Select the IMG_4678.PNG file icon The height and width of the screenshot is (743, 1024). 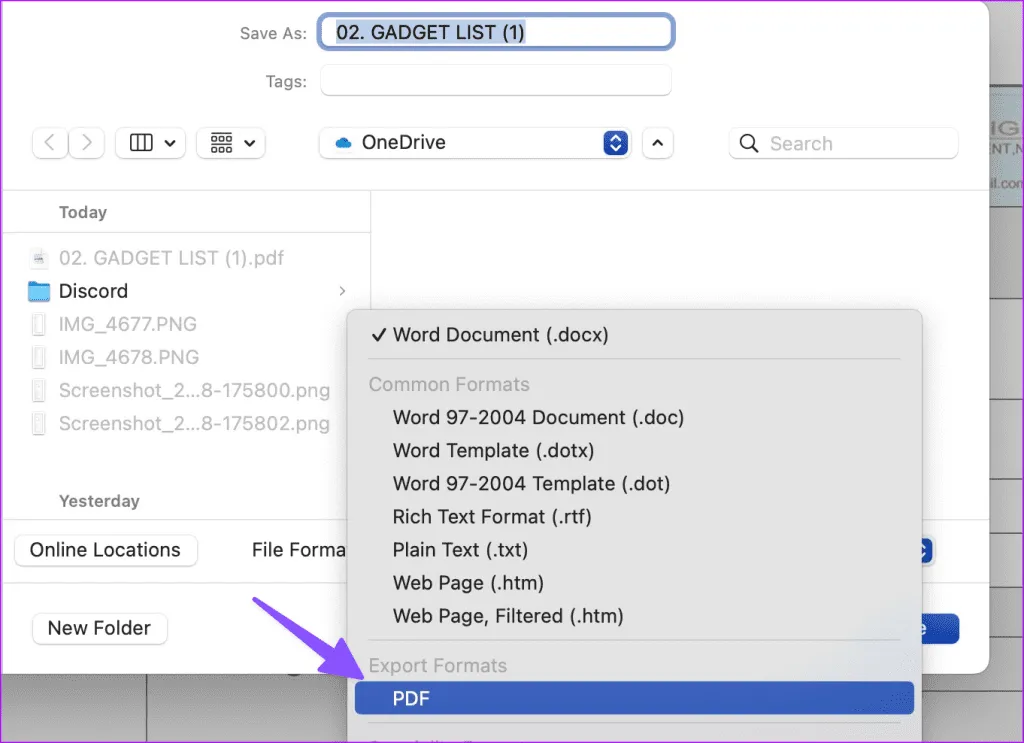(x=39, y=357)
